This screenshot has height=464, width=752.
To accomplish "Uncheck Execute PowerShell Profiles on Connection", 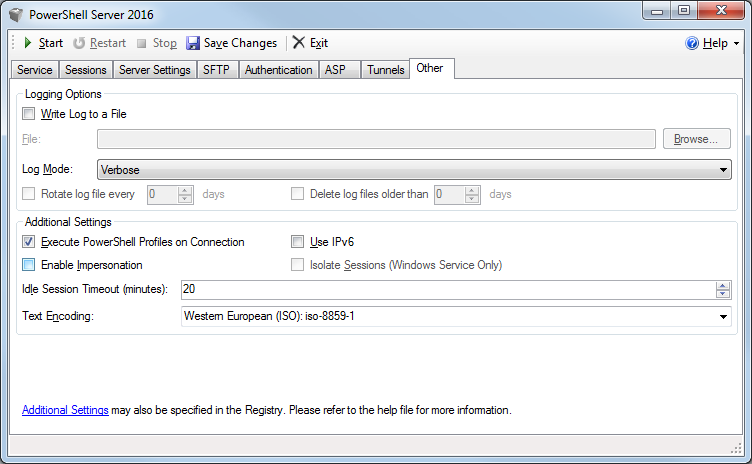I will [x=29, y=242].
